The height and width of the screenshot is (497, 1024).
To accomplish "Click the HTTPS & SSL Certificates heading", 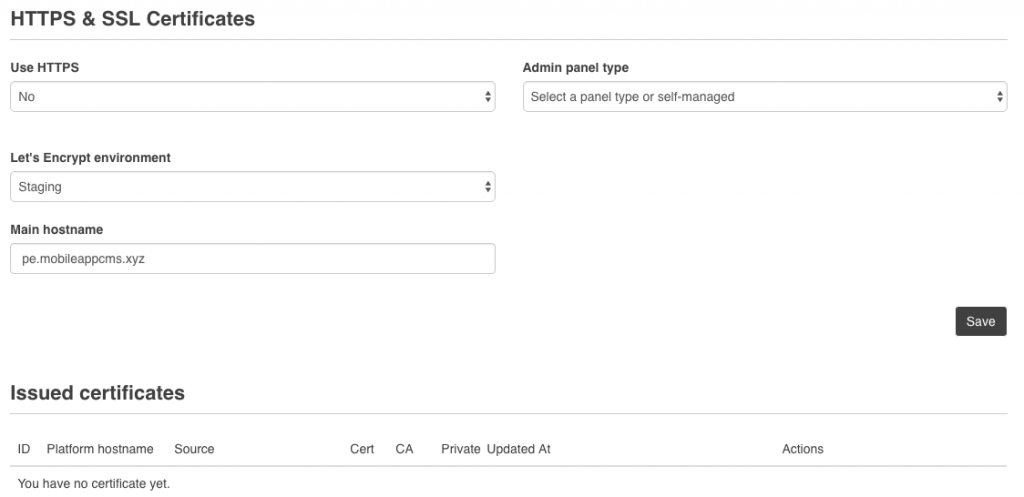I will (x=132, y=19).
